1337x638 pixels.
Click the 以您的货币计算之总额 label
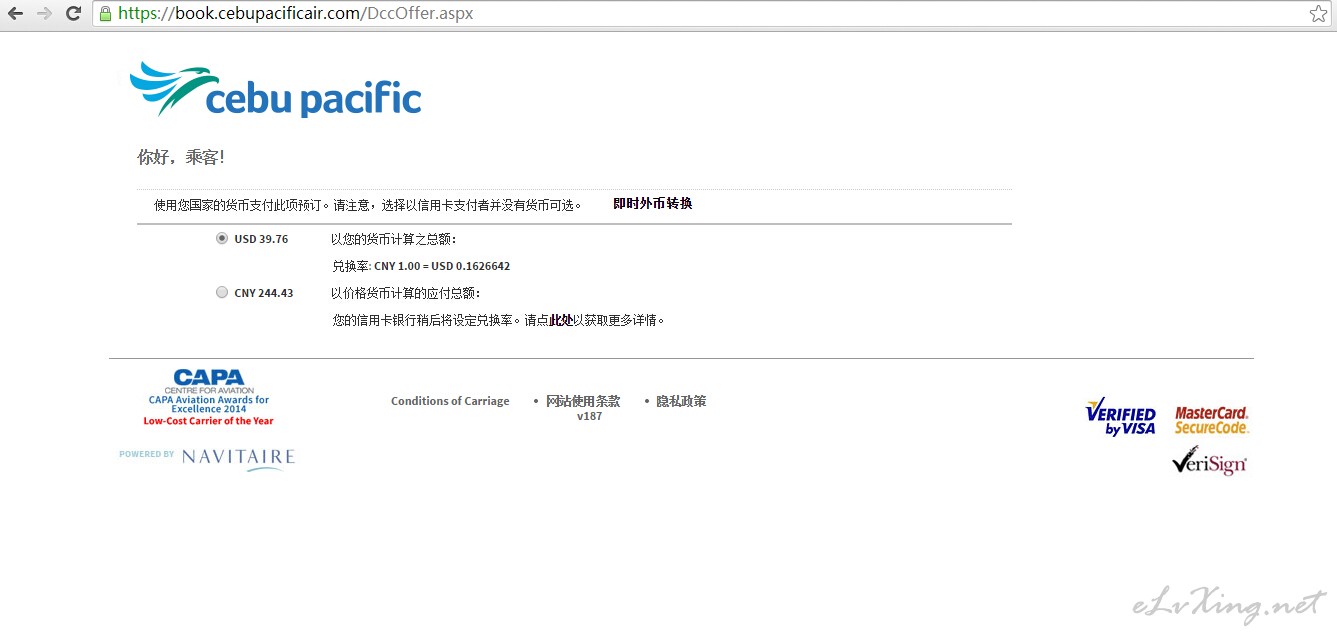pos(394,239)
